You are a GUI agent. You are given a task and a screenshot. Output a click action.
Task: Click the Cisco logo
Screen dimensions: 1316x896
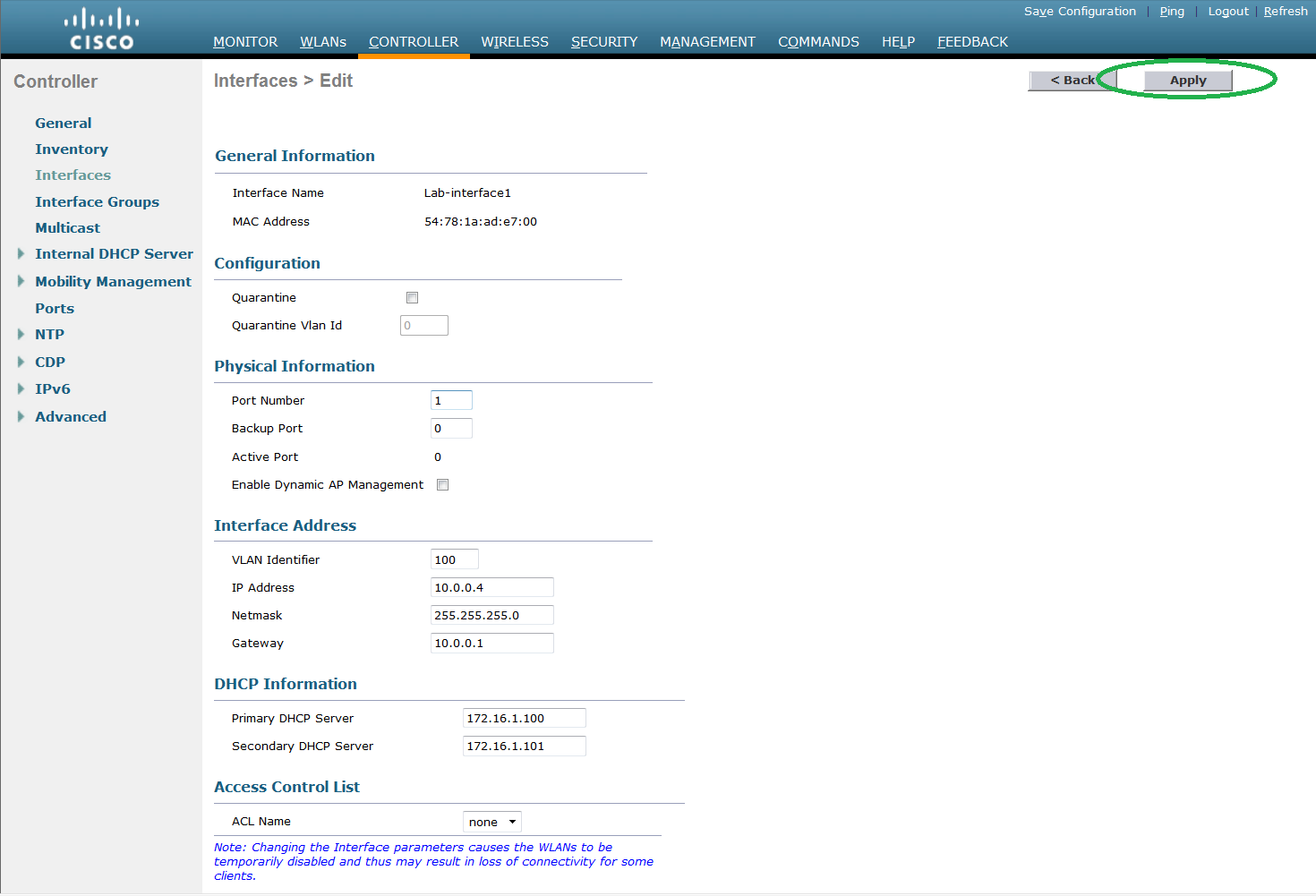pyautogui.click(x=100, y=28)
